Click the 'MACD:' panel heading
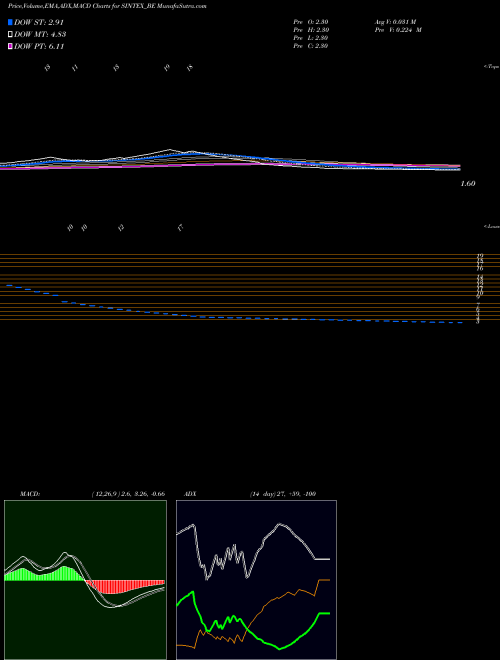 [x=30, y=494]
